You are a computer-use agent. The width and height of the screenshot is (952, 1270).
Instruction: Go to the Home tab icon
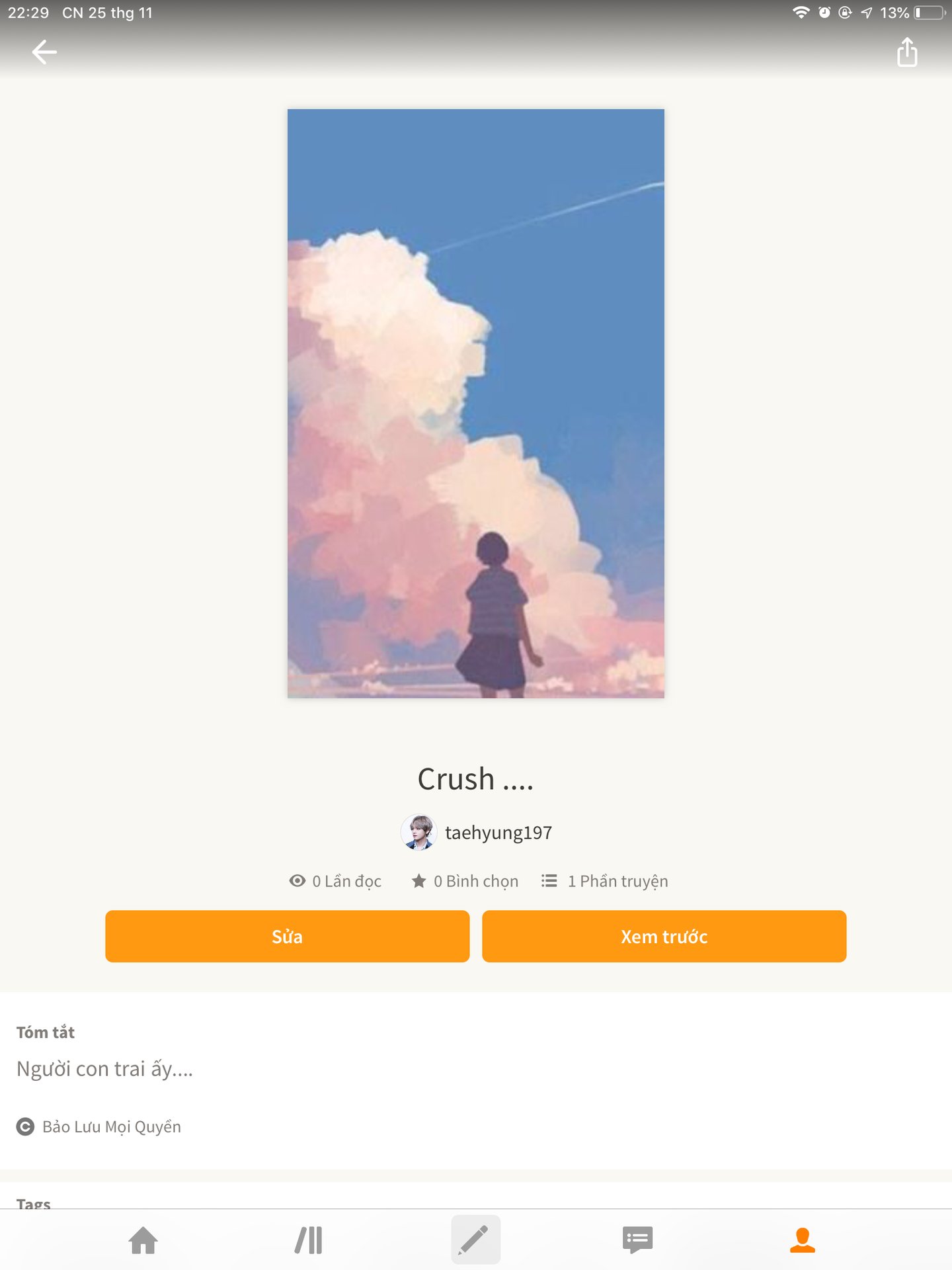(143, 1240)
